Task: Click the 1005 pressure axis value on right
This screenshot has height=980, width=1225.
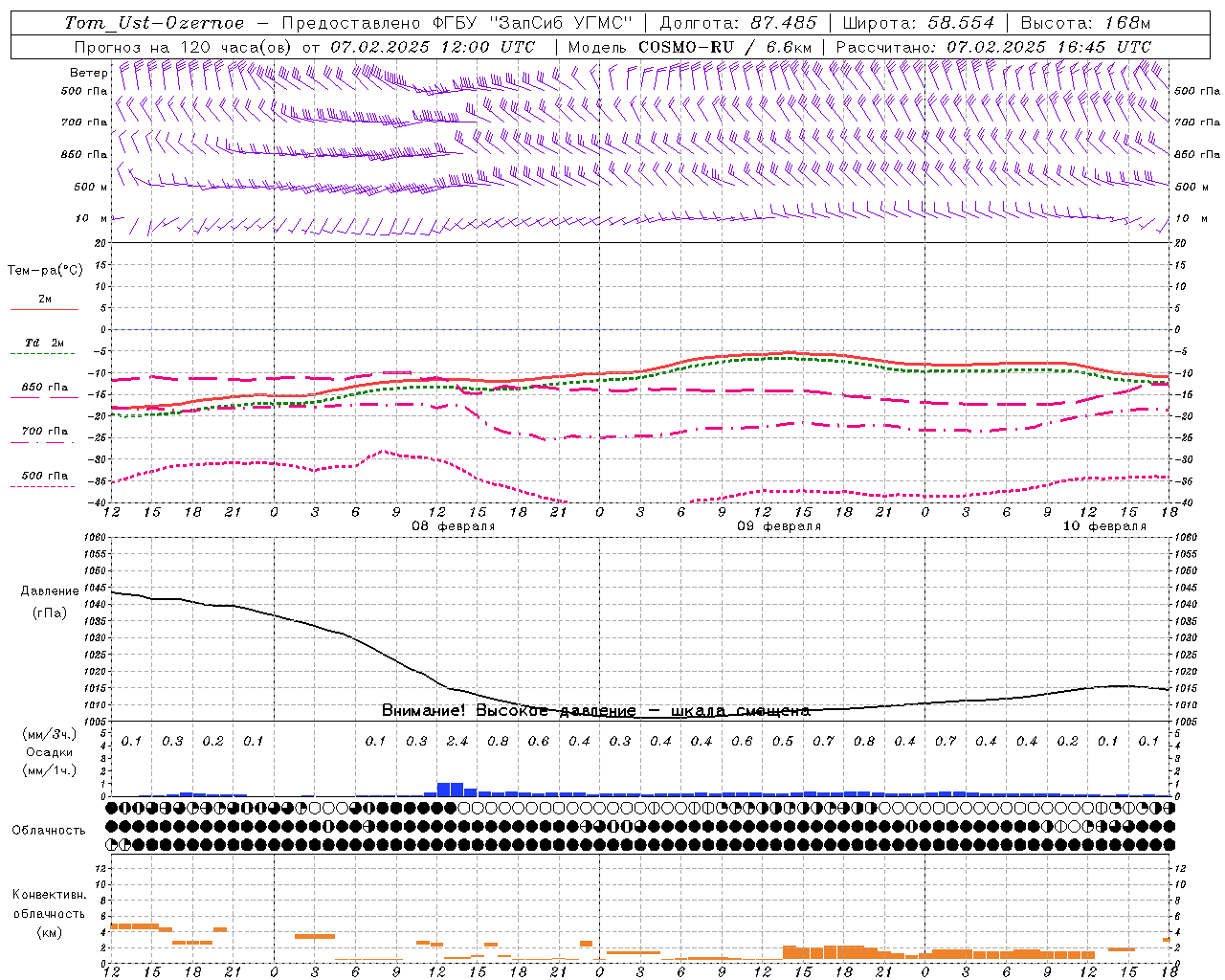Action: pos(1185,722)
